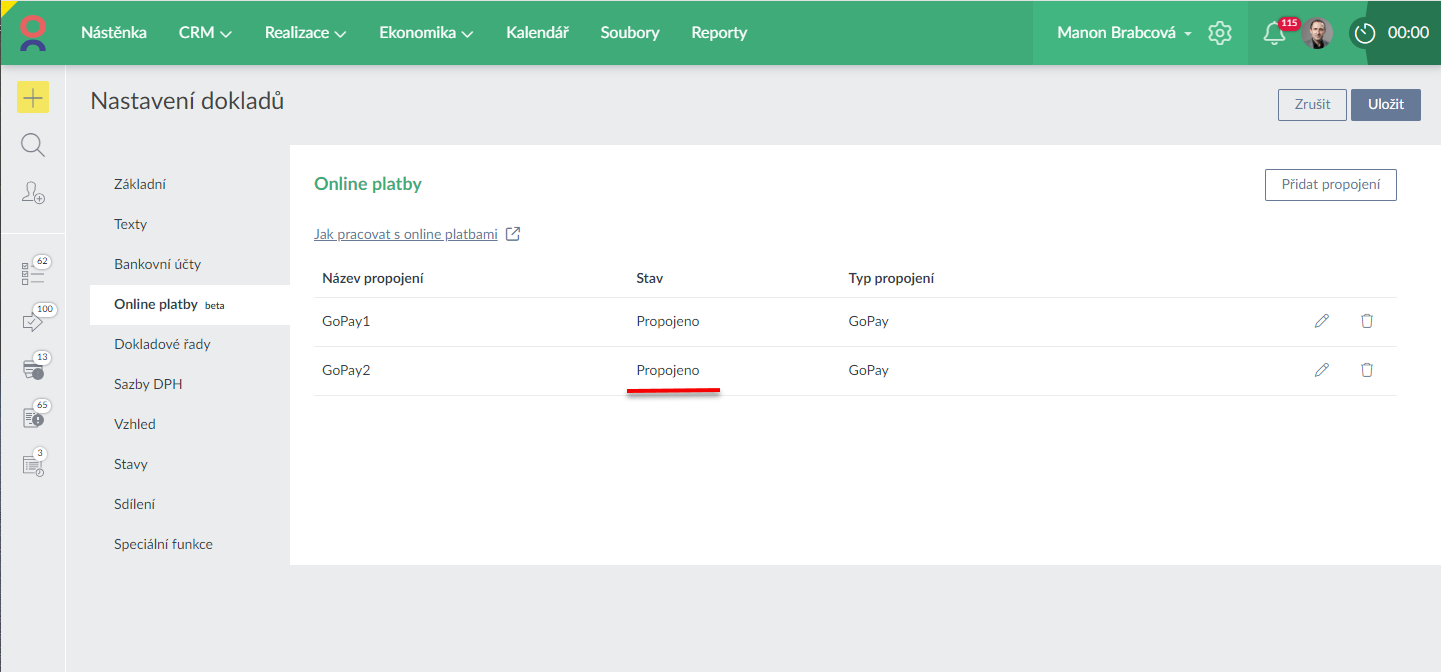Click the timer stopwatch icon showing 00:00
Image resolution: width=1441 pixels, height=672 pixels.
pyautogui.click(x=1365, y=33)
